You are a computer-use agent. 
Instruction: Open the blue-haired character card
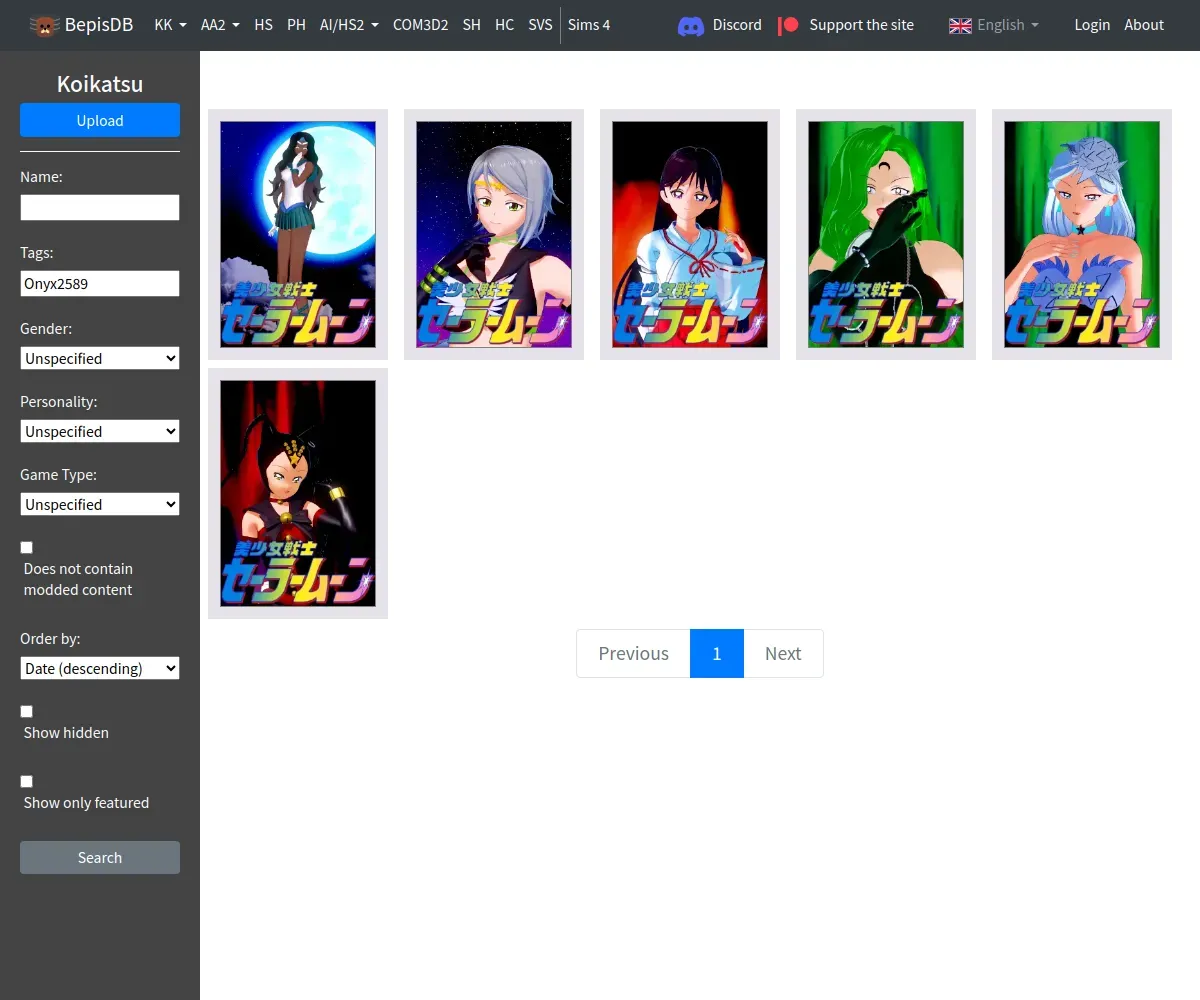(x=1082, y=234)
